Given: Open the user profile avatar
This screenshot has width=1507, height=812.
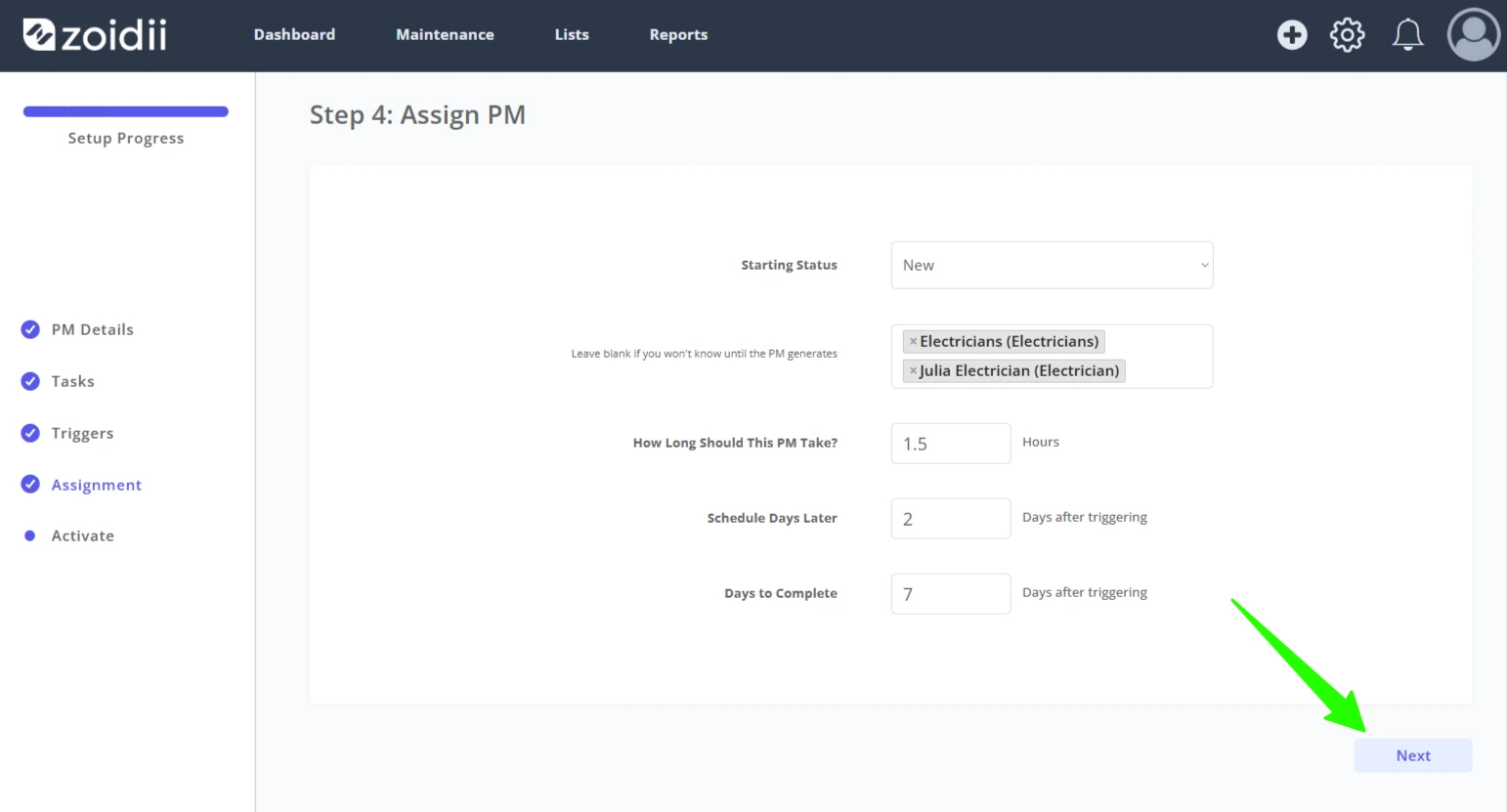Looking at the screenshot, I should (1474, 35).
